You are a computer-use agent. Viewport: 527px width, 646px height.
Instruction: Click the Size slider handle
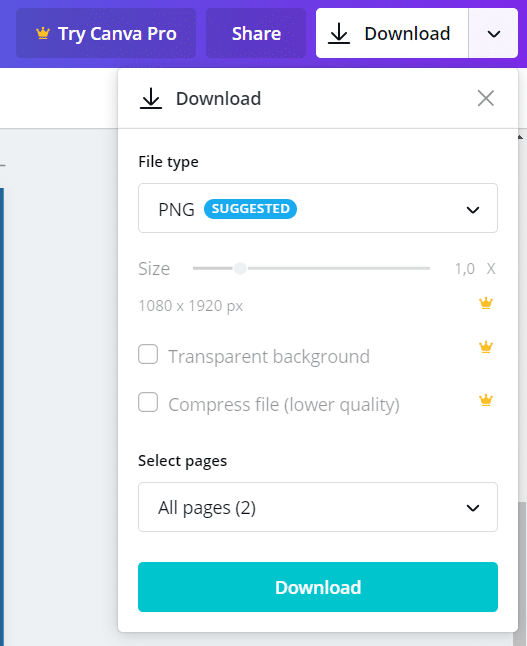(x=240, y=268)
